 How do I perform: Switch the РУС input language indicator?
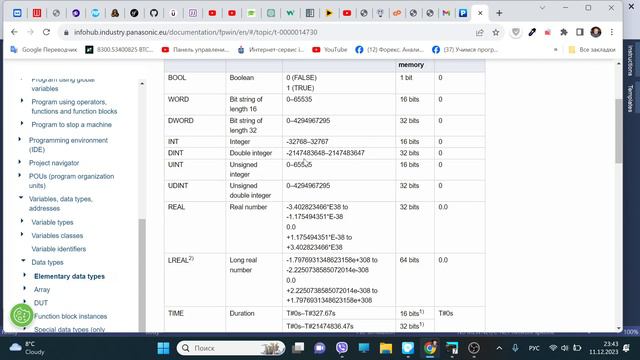534,348
